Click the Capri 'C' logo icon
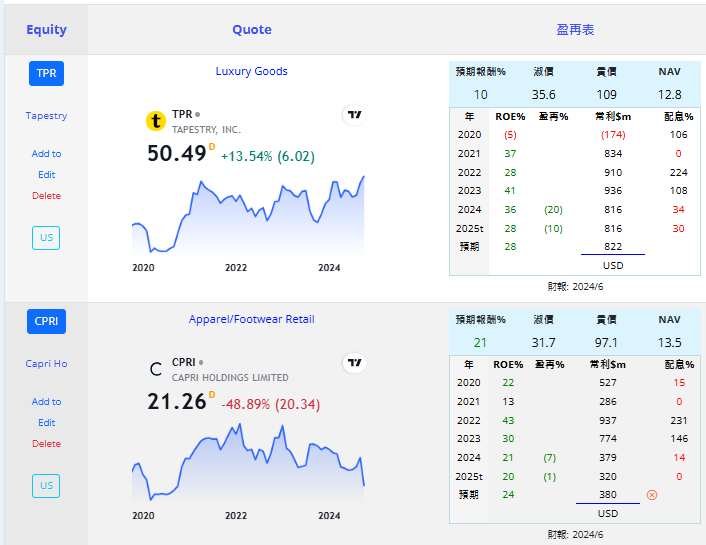This screenshot has height=545, width=706. pyautogui.click(x=156, y=369)
